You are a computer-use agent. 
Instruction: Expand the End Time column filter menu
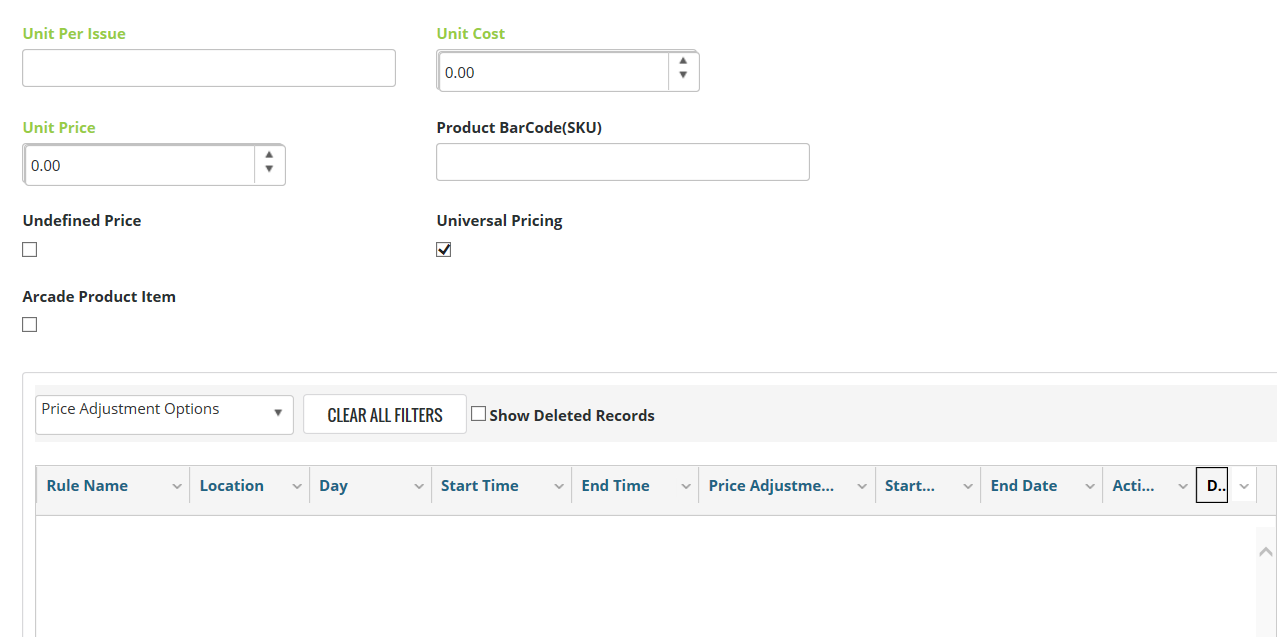[x=686, y=486]
